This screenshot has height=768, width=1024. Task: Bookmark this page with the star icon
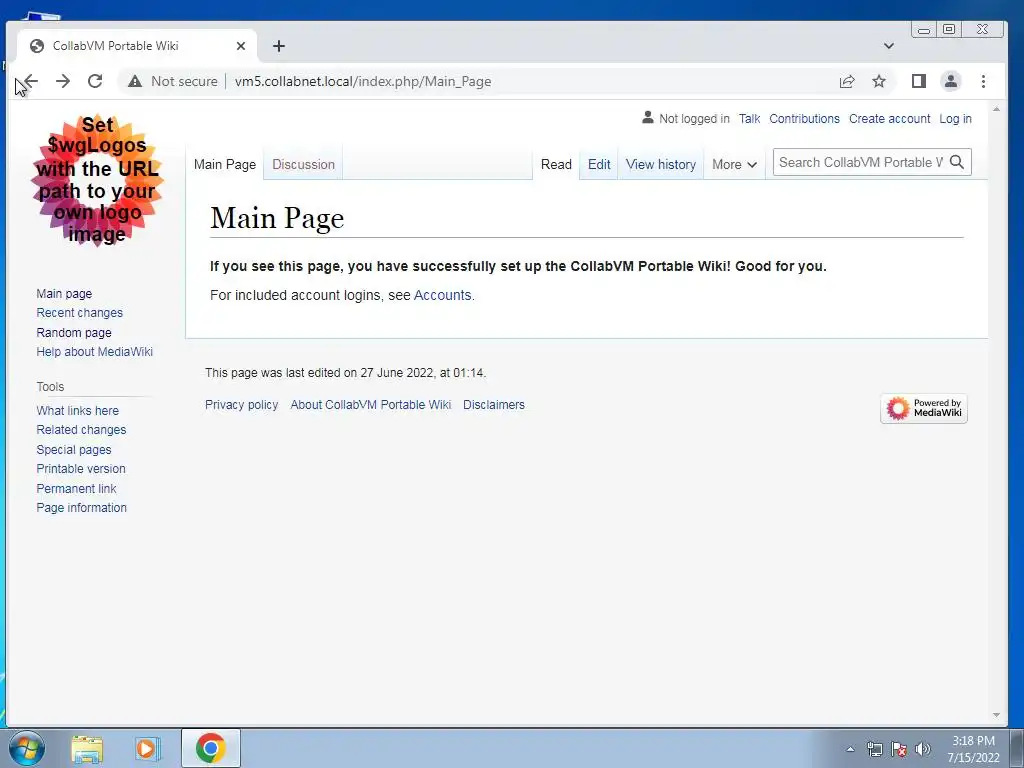879,81
